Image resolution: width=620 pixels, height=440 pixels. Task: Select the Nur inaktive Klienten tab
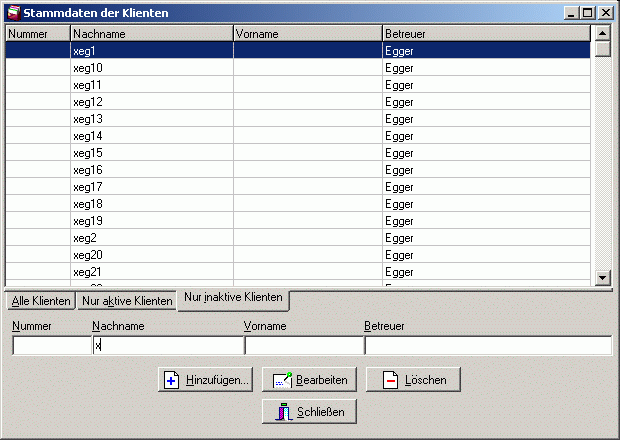coord(233,300)
